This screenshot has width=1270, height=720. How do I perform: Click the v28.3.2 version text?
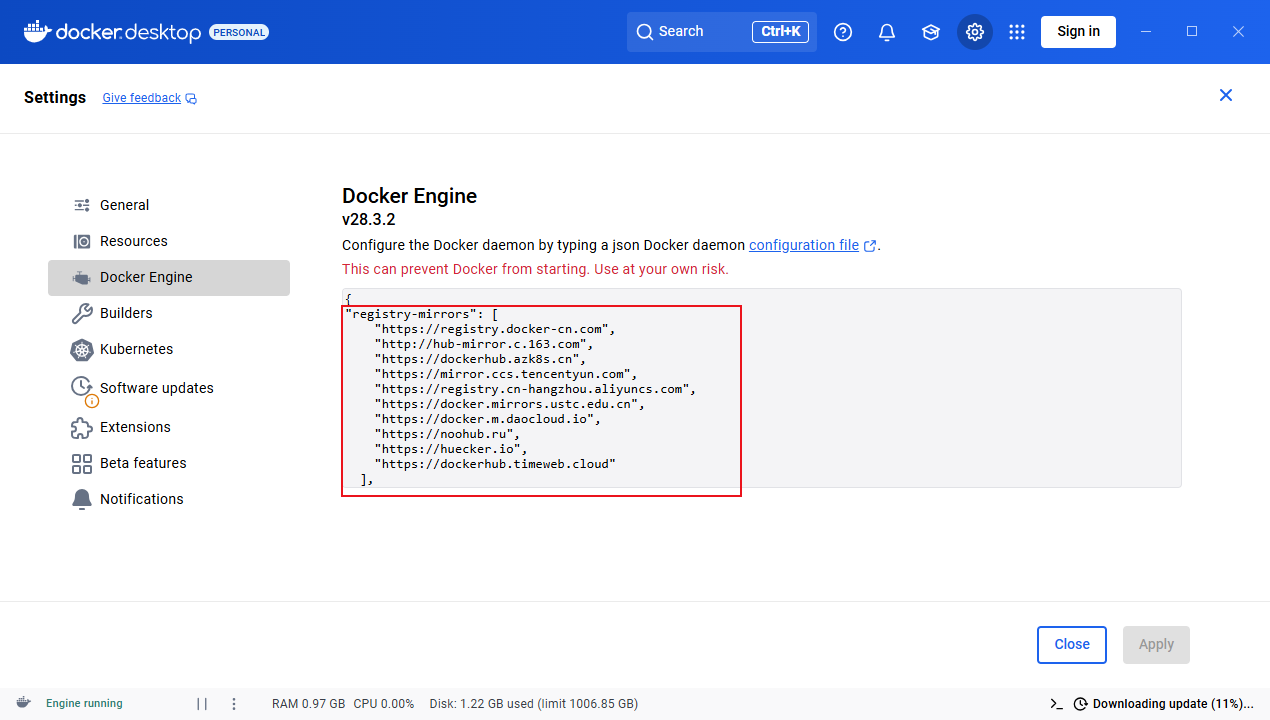369,220
